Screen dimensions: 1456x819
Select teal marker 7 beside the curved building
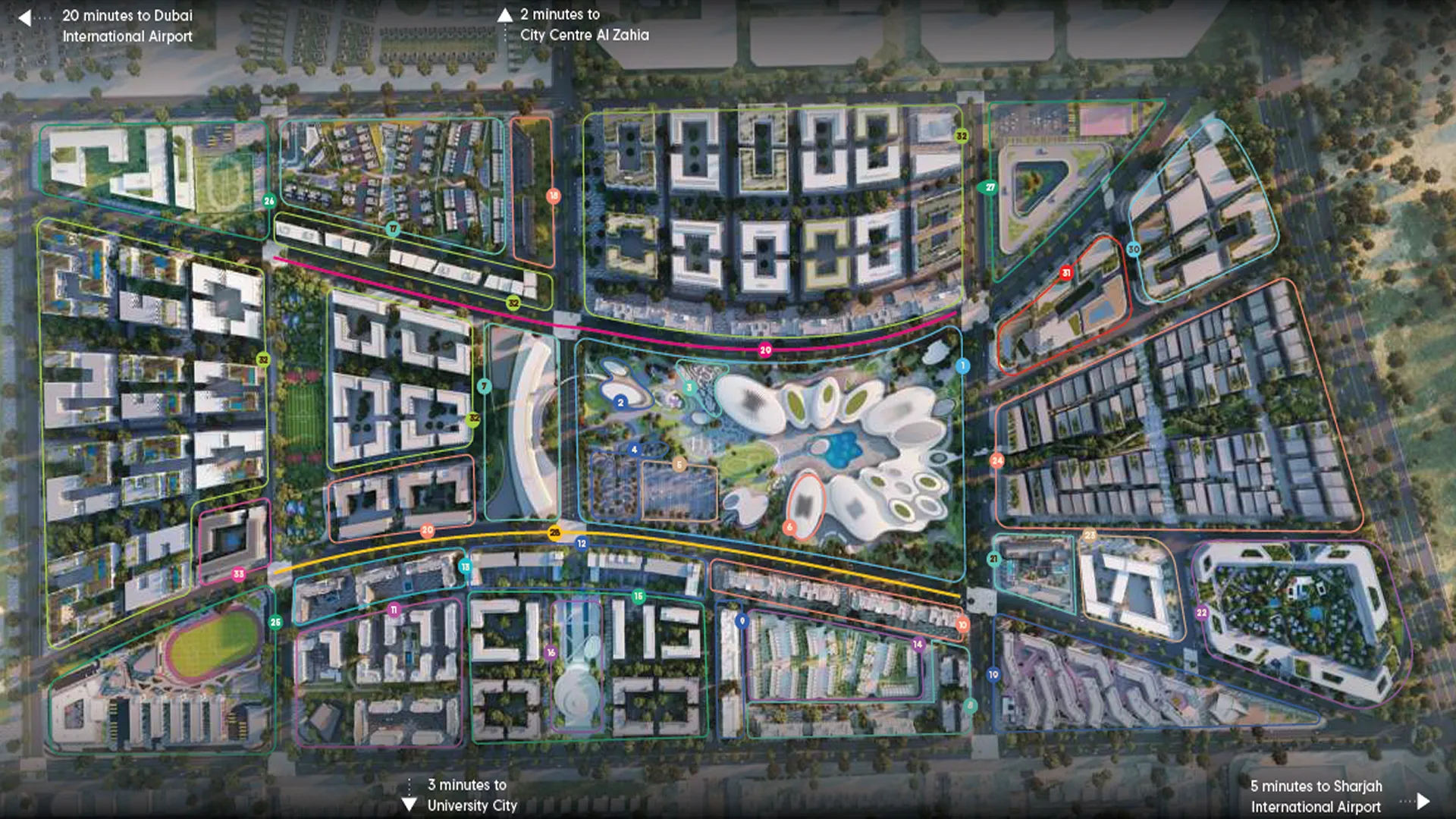pos(484,386)
